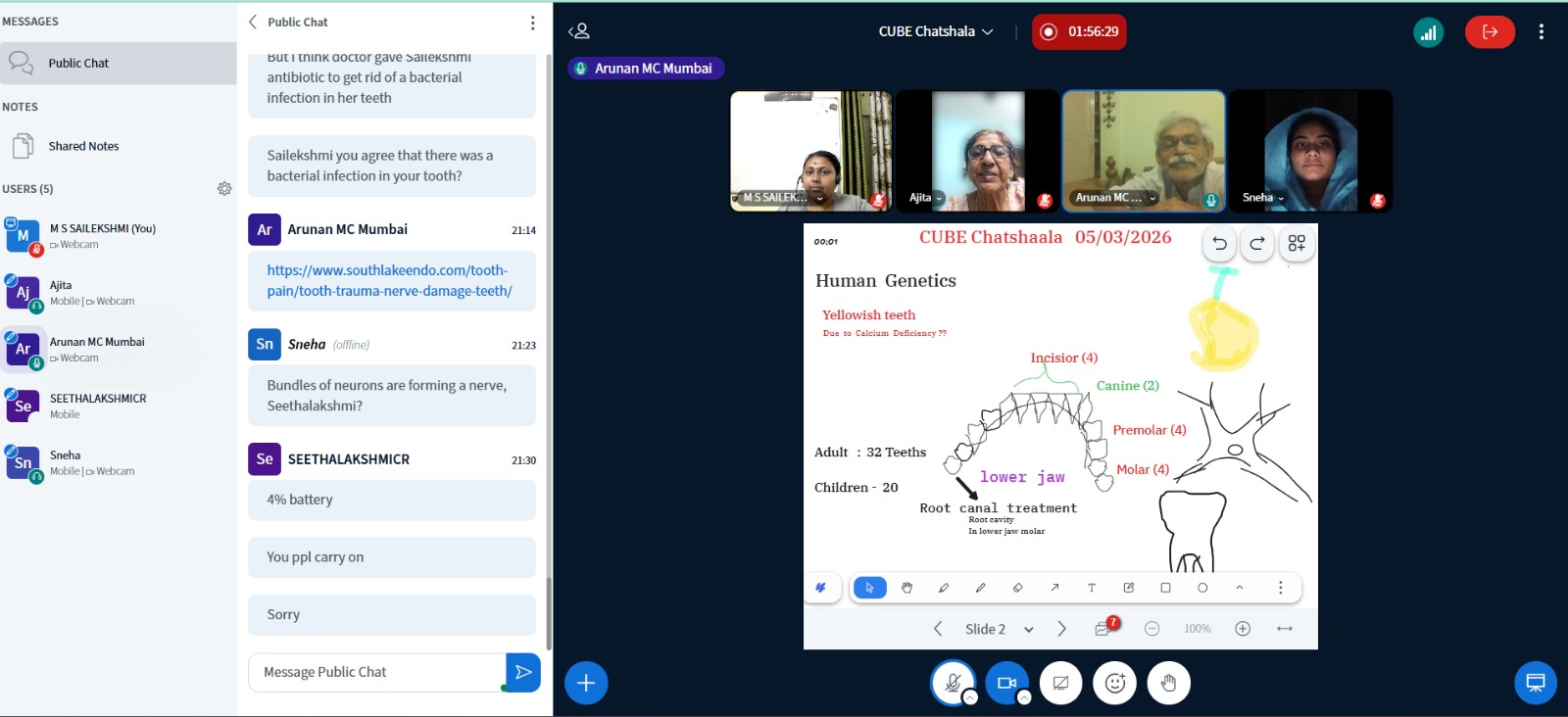The height and width of the screenshot is (717, 1568).
Task: Select the rectangle shape tool
Action: pos(1165,588)
